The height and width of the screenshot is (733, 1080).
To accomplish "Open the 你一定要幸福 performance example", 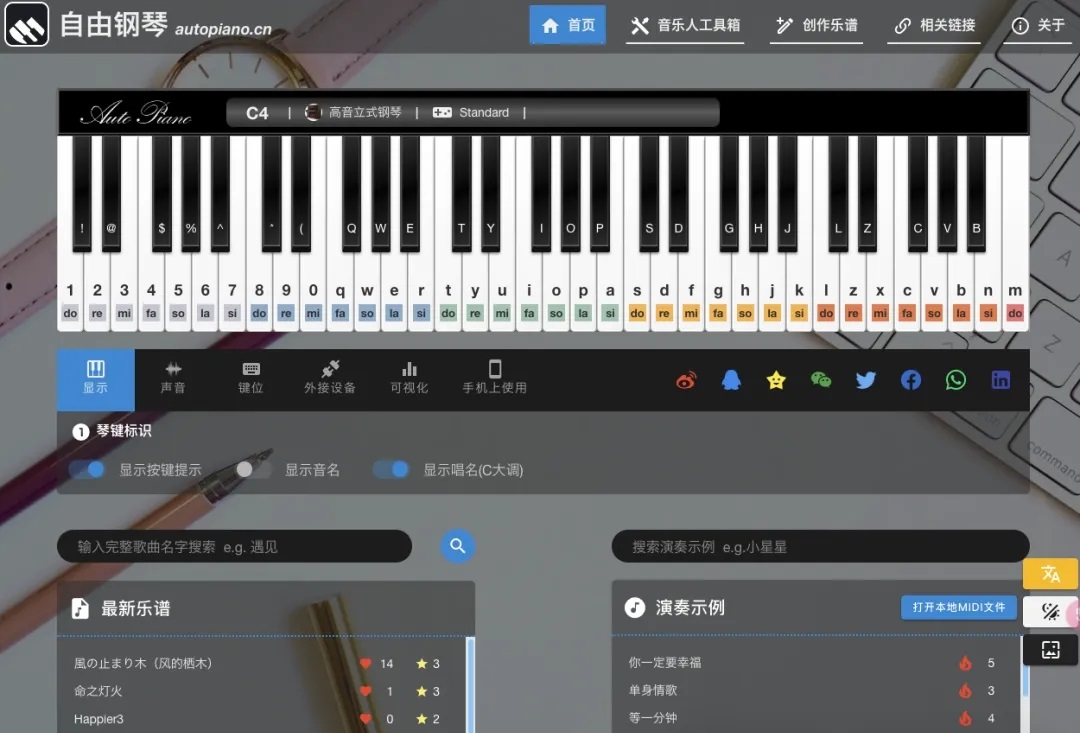I will pyautogui.click(x=665, y=663).
